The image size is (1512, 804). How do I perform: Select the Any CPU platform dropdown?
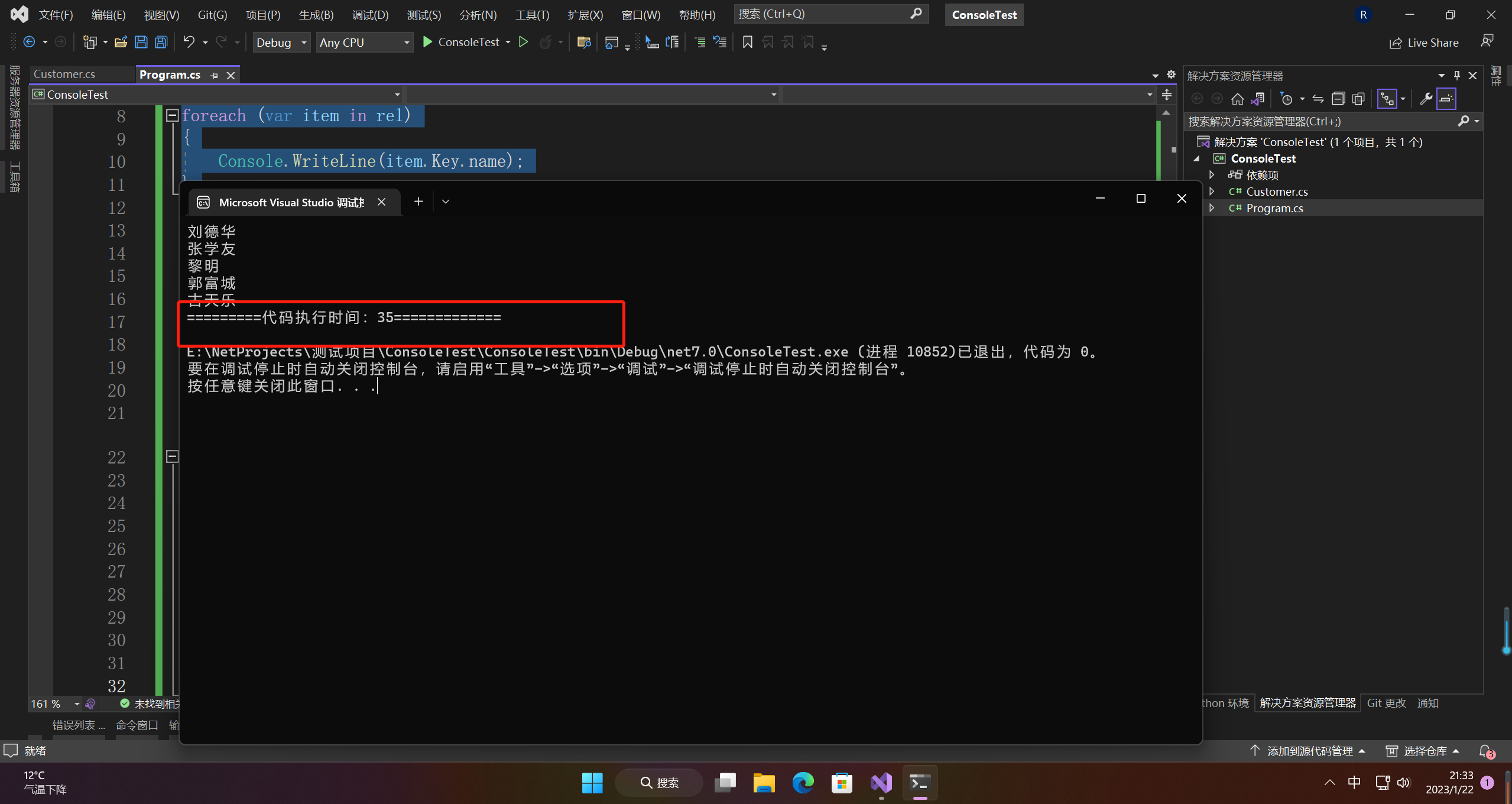tap(363, 42)
